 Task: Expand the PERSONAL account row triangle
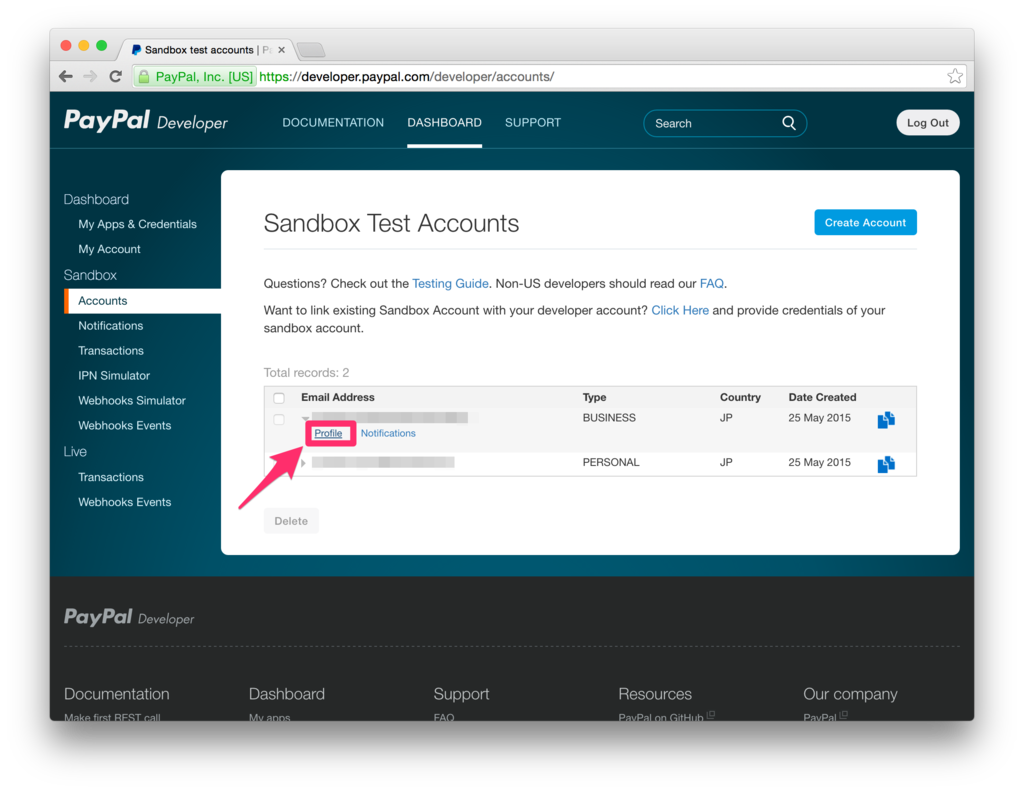pos(303,463)
